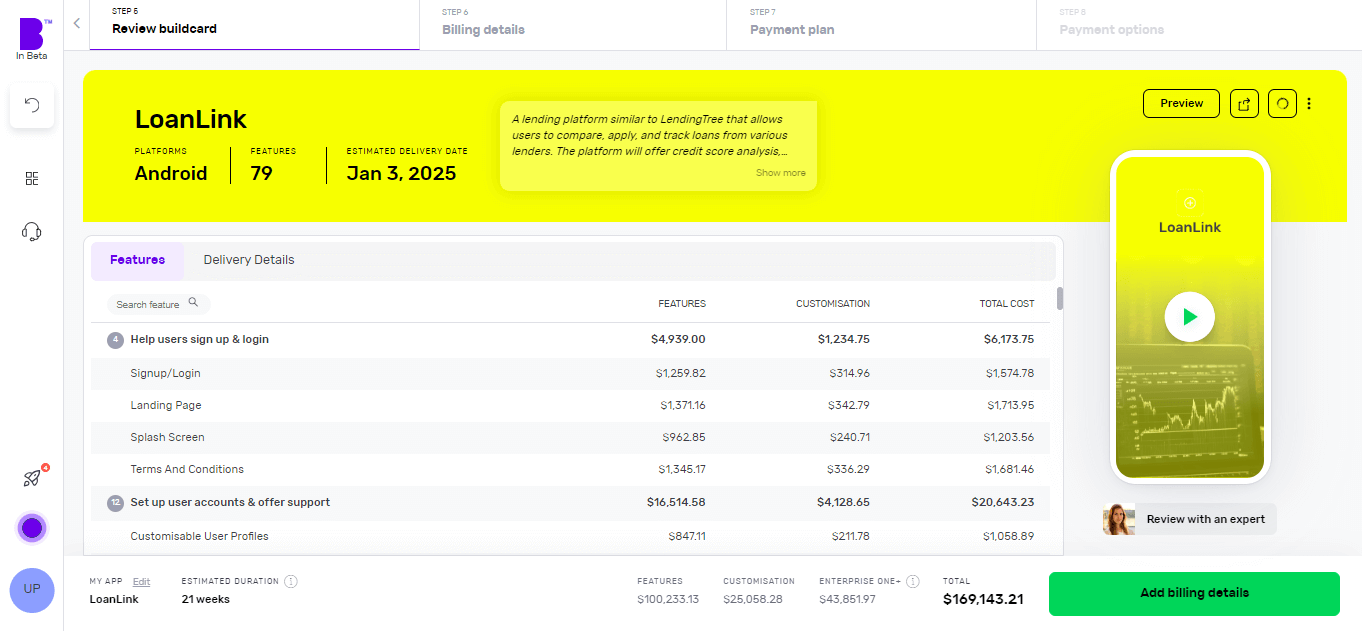Select Step 5 Review buildcard
1362x631 pixels.
[x=254, y=24]
